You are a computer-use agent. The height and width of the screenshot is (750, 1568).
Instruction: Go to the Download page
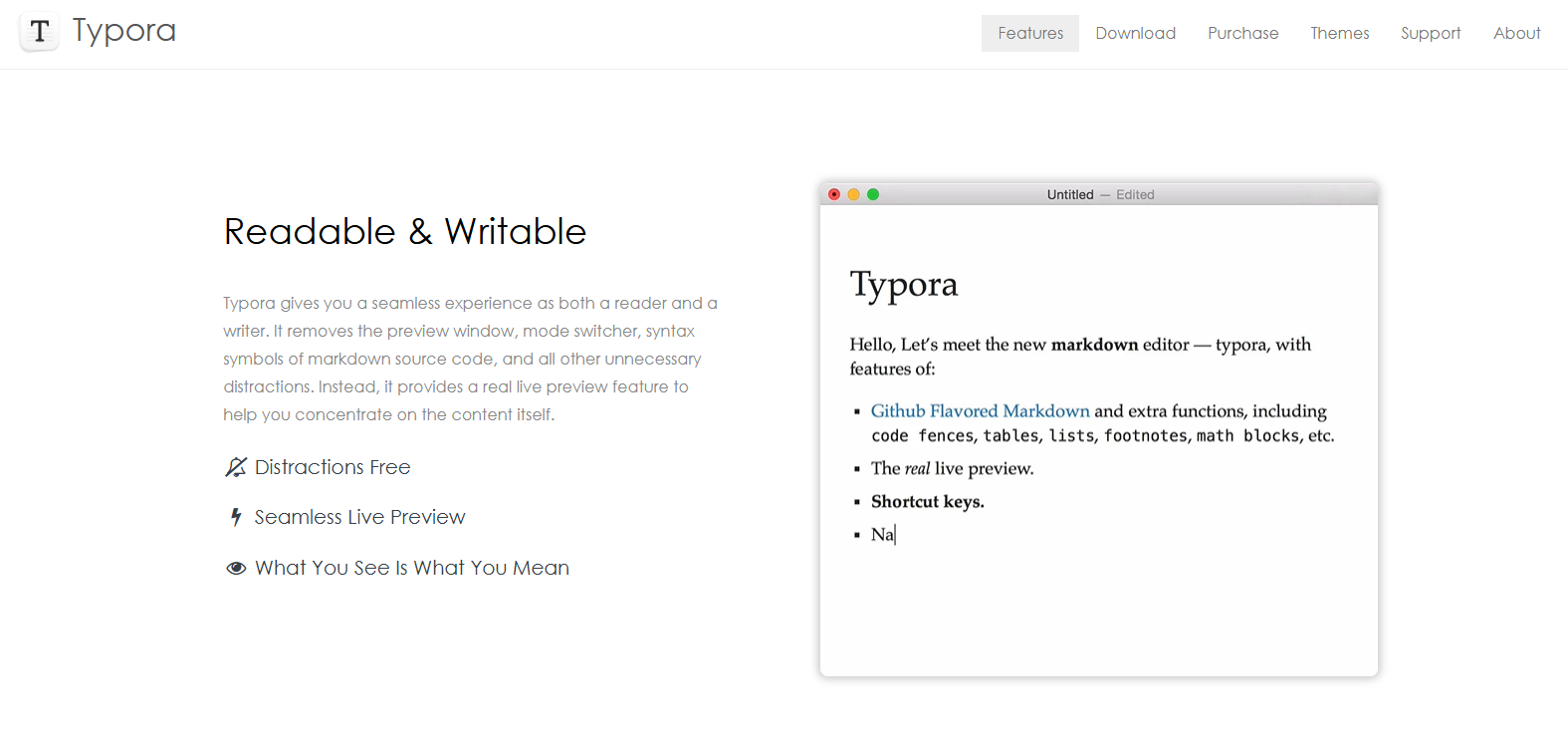click(1136, 33)
